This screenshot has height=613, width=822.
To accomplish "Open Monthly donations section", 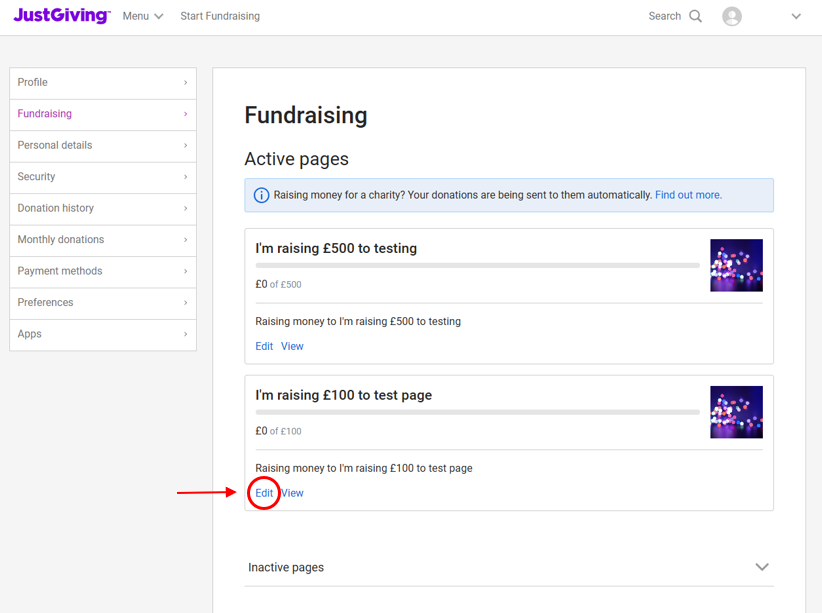I will pos(103,240).
